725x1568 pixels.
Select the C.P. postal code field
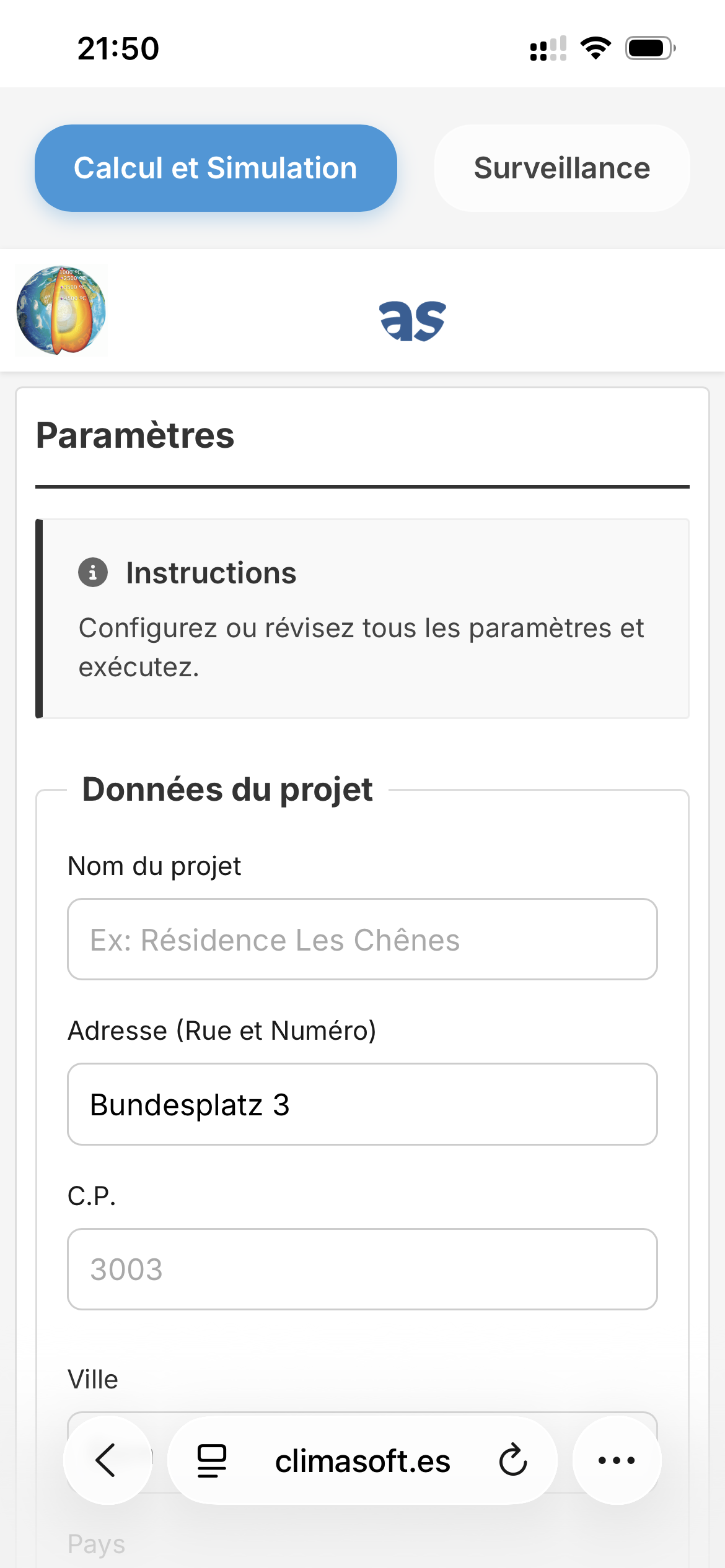pyautogui.click(x=362, y=1269)
